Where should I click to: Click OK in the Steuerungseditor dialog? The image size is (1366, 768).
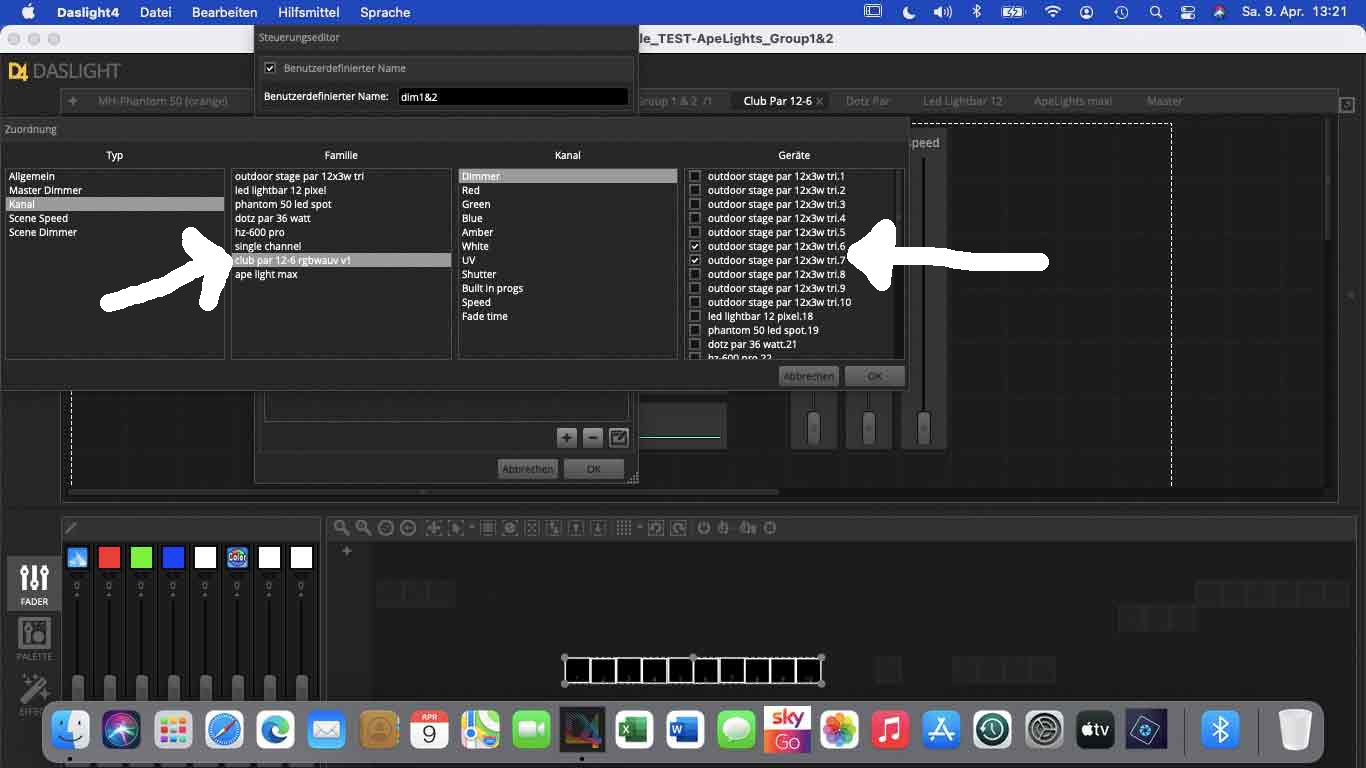pos(593,469)
